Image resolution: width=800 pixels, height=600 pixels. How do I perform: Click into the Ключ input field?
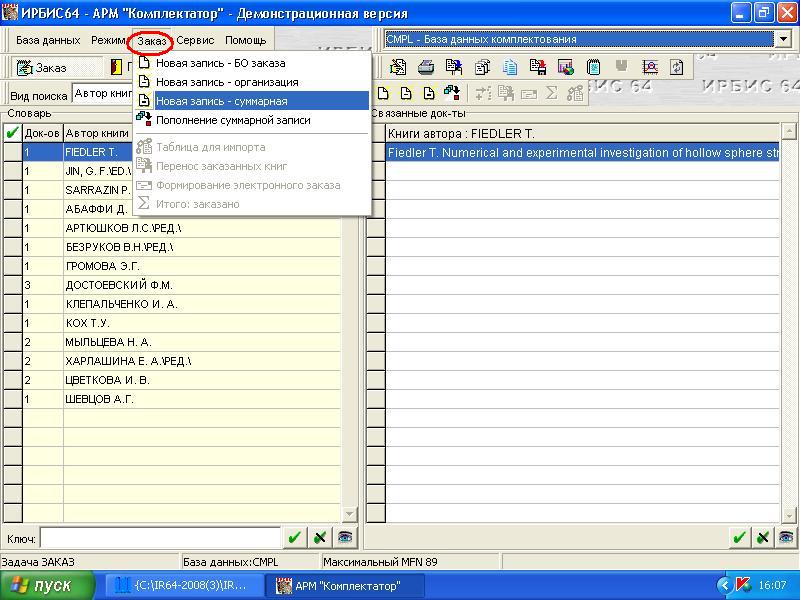[160, 538]
